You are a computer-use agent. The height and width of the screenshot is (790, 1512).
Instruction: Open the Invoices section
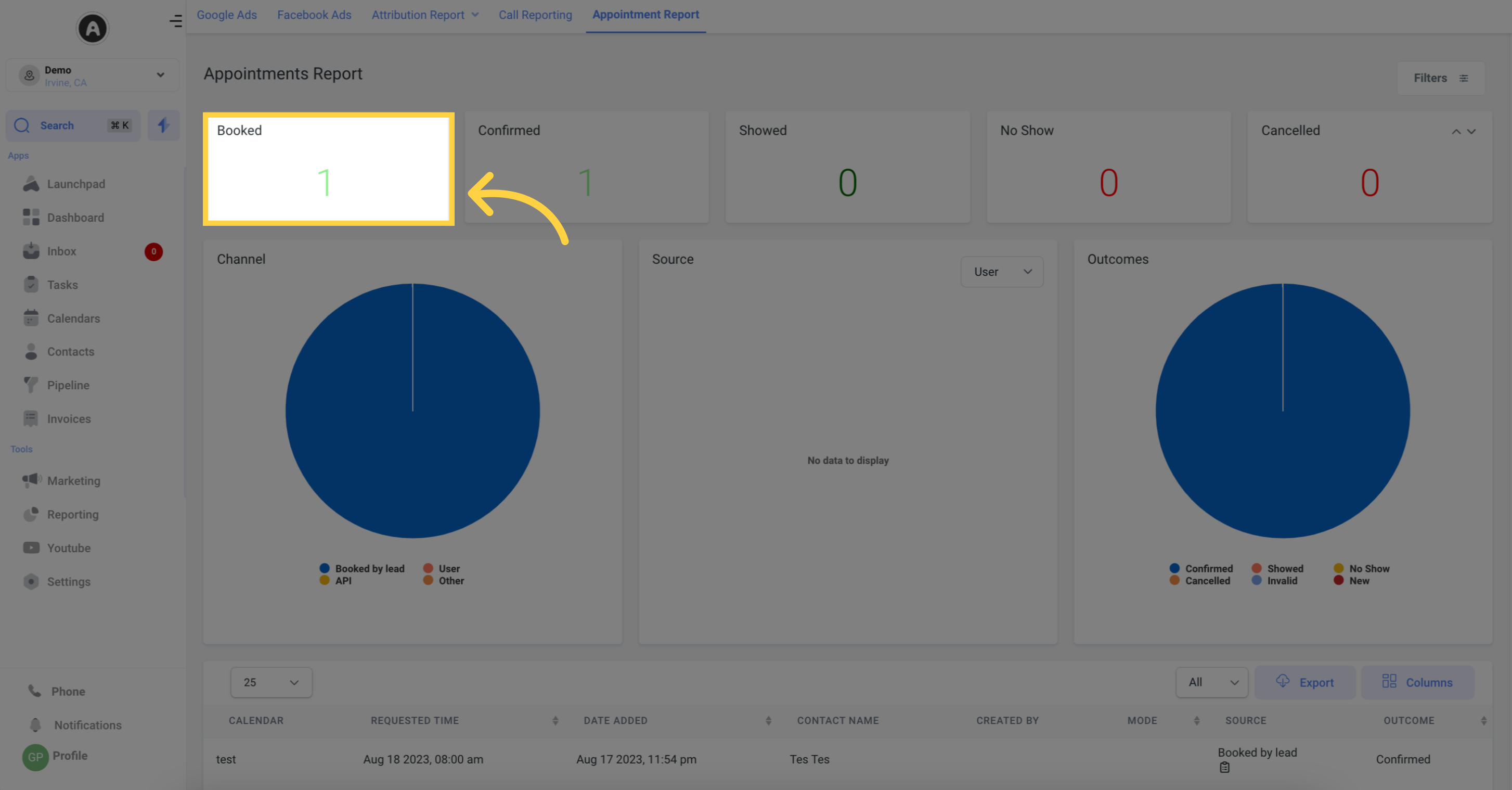69,418
